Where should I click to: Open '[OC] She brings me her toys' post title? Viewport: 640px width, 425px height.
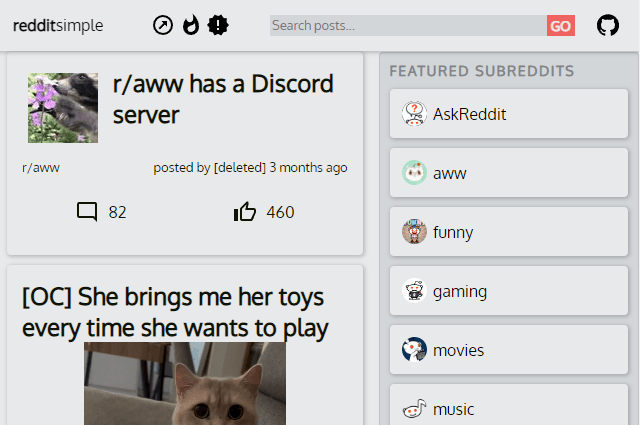pos(175,312)
